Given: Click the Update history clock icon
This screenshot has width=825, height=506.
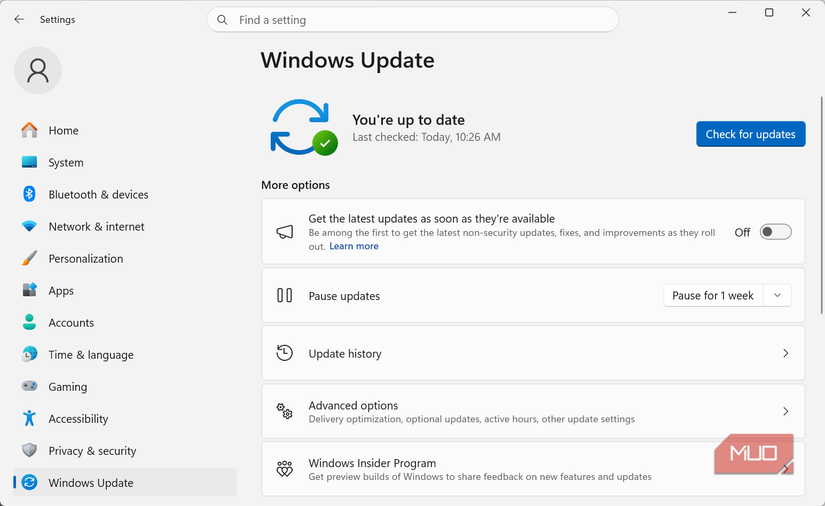Looking at the screenshot, I should click(285, 353).
